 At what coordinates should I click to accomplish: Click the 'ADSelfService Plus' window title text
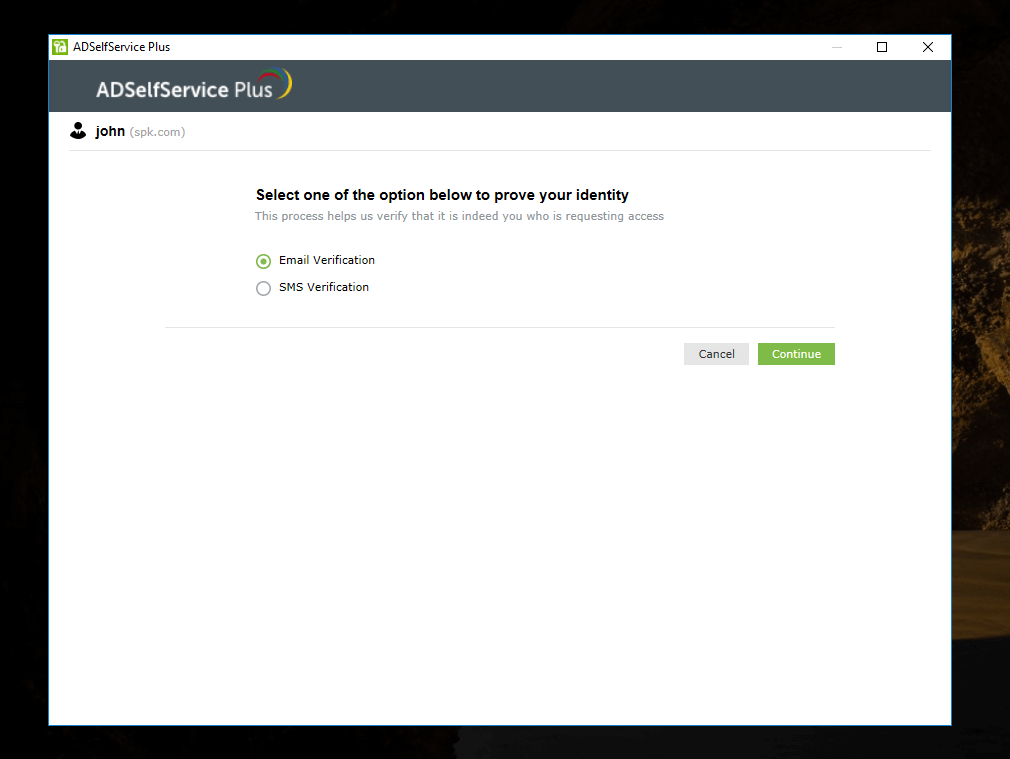(x=121, y=47)
